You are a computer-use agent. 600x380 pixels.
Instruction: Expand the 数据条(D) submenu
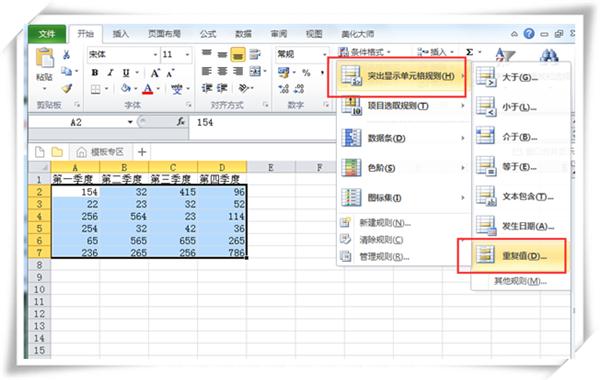(403, 138)
